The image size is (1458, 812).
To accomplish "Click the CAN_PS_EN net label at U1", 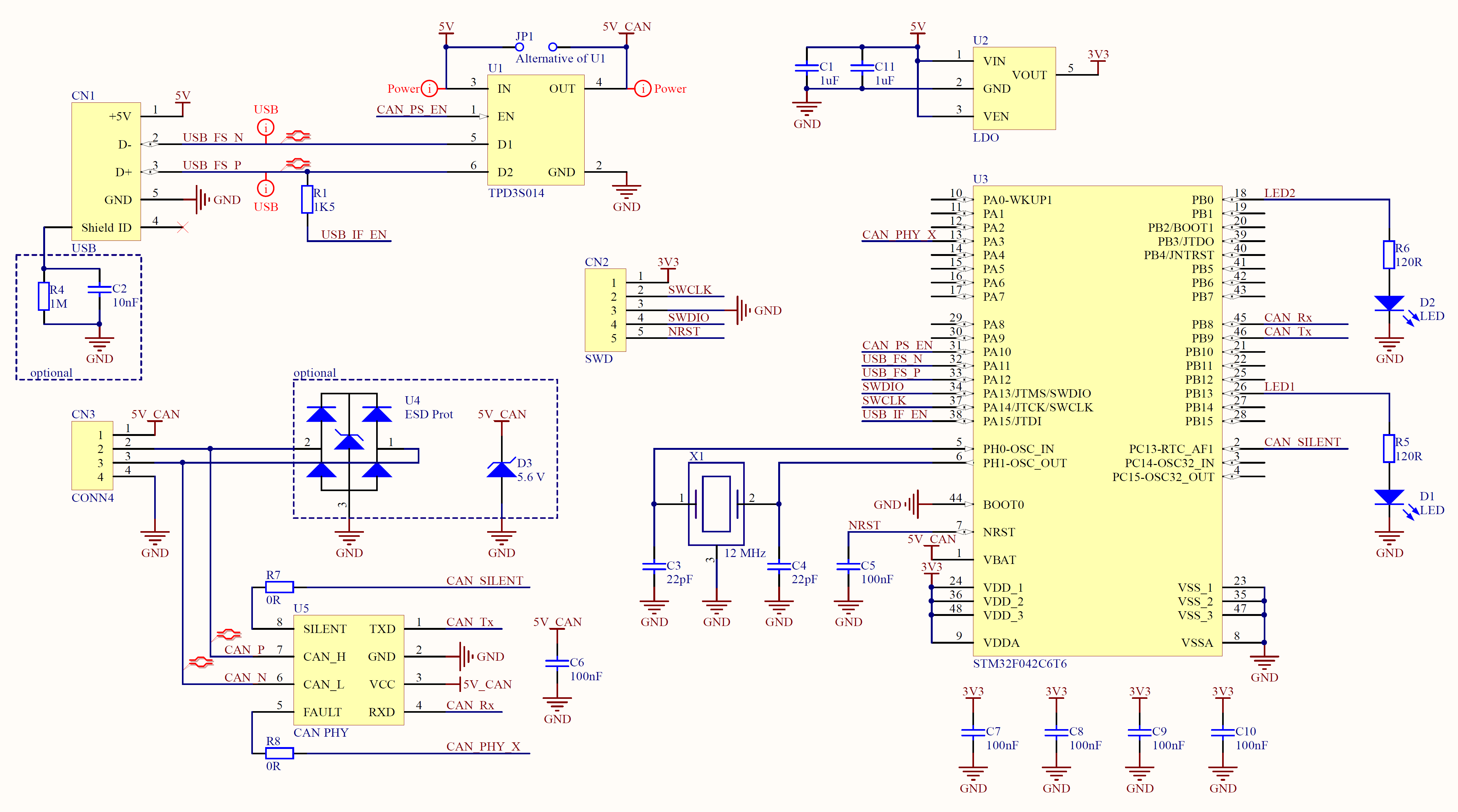I will point(411,110).
